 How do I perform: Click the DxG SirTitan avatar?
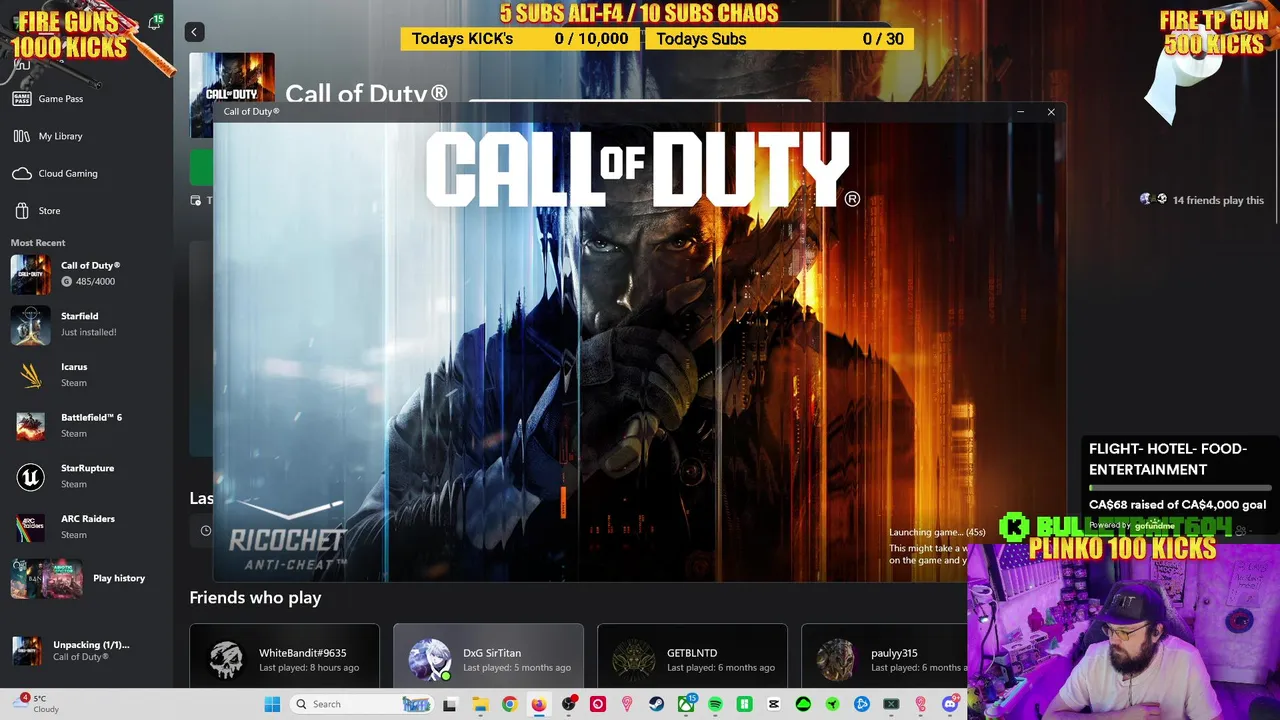[x=430, y=660]
